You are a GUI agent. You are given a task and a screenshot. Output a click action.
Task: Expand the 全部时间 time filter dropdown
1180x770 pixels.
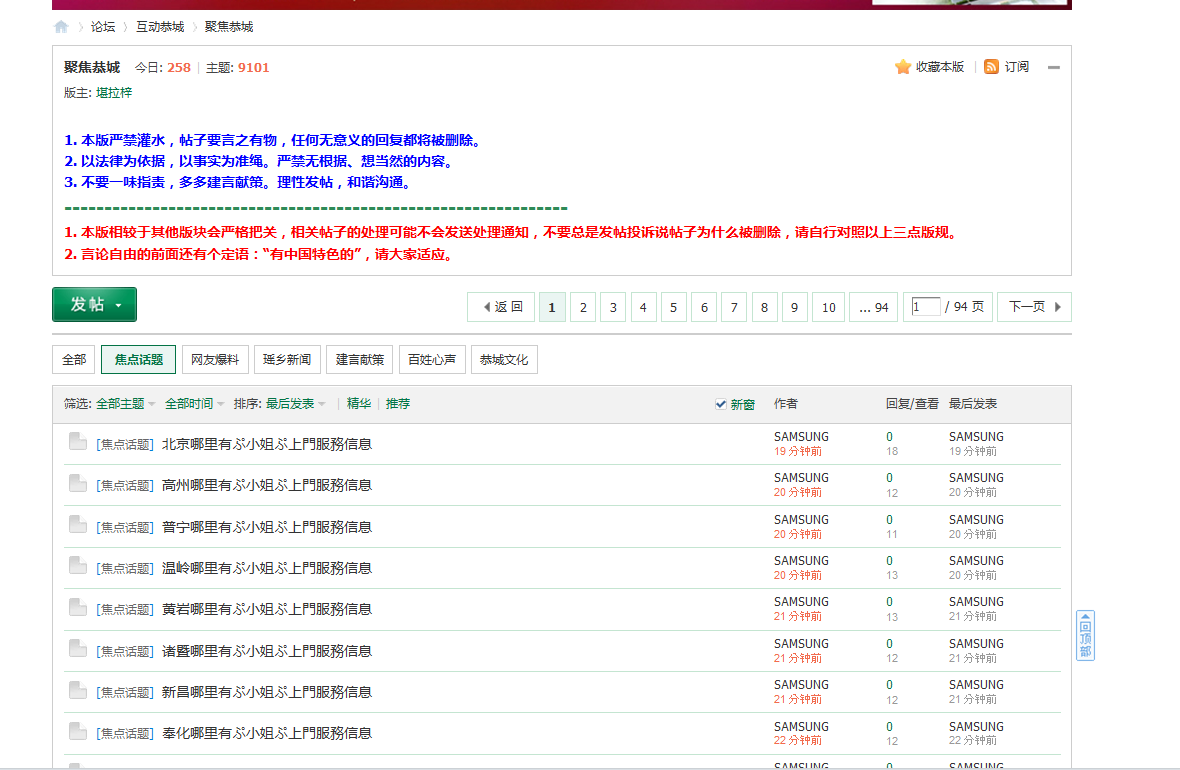(194, 404)
